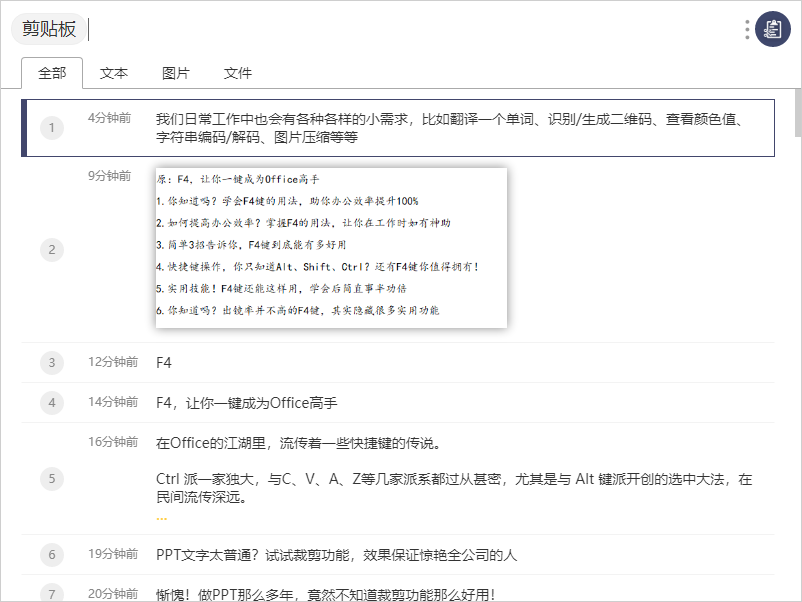Switch to the 文件 tab

click(x=238, y=73)
